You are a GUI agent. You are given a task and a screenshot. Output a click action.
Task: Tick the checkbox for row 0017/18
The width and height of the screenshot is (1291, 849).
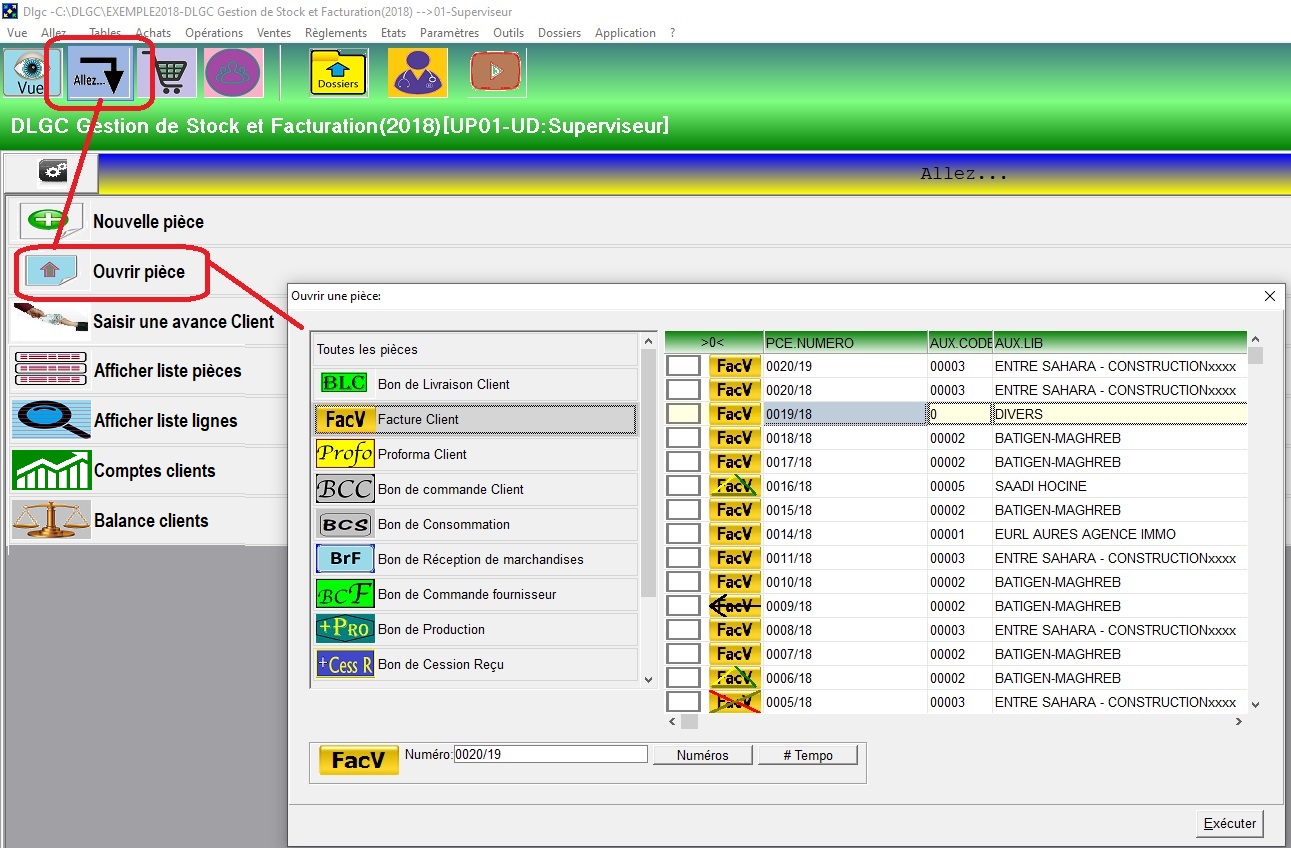click(684, 462)
